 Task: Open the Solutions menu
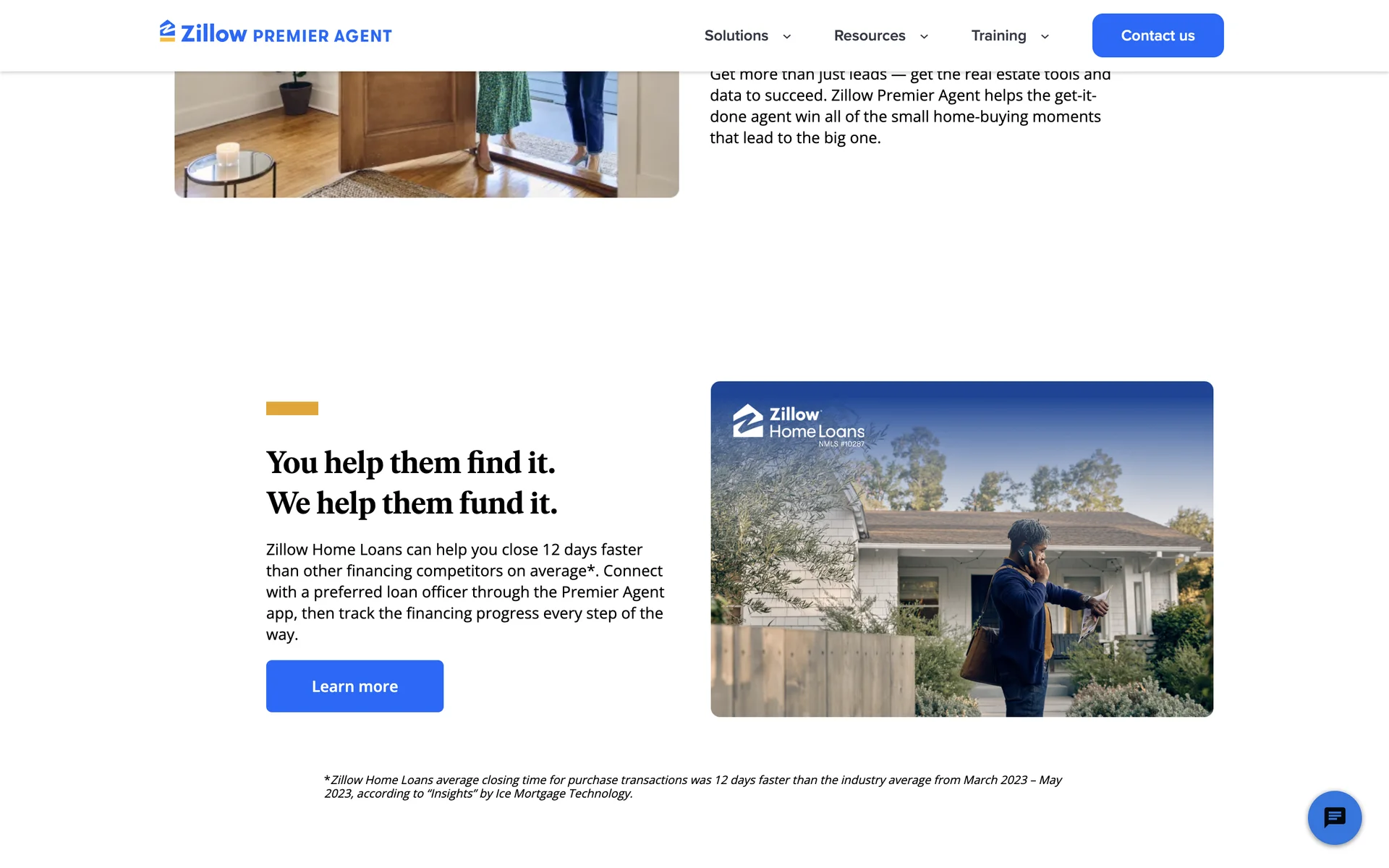[x=736, y=35]
